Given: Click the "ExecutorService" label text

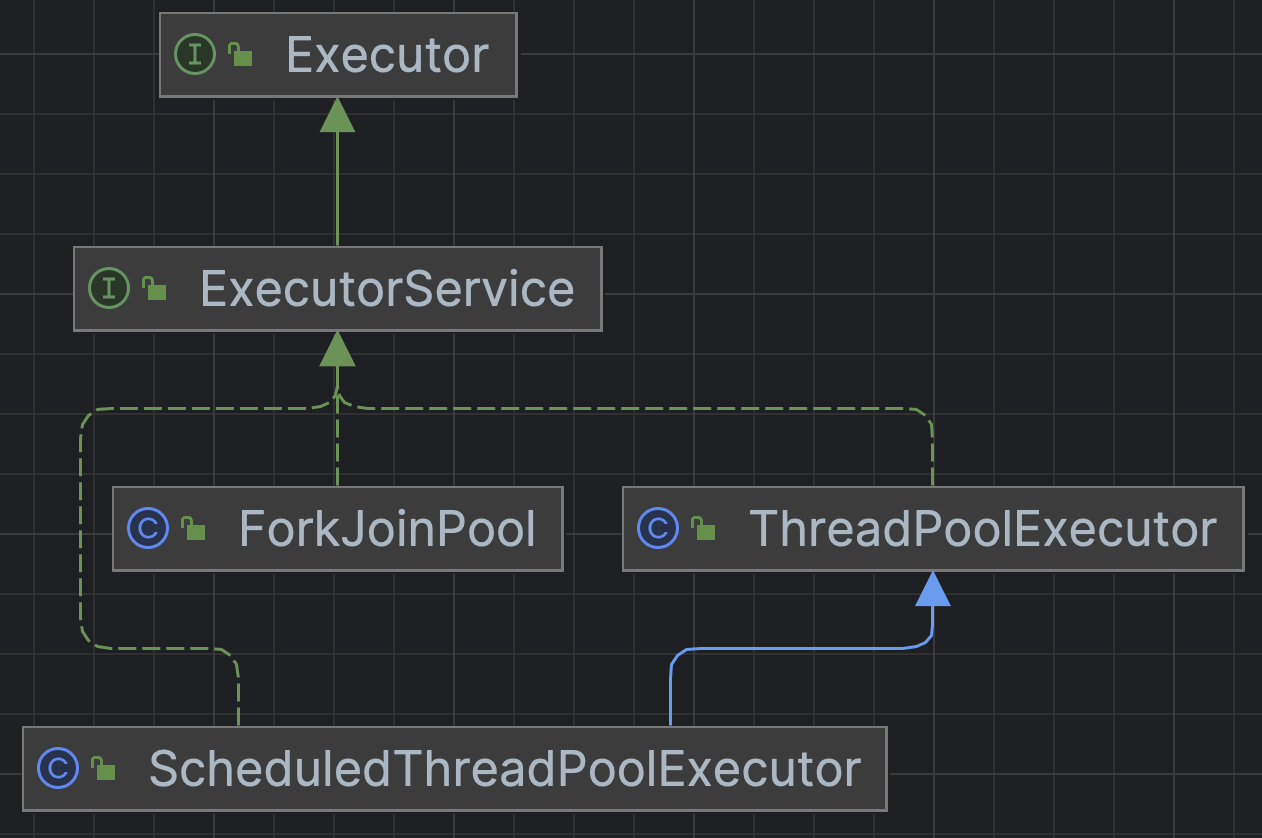Looking at the screenshot, I should [x=388, y=289].
